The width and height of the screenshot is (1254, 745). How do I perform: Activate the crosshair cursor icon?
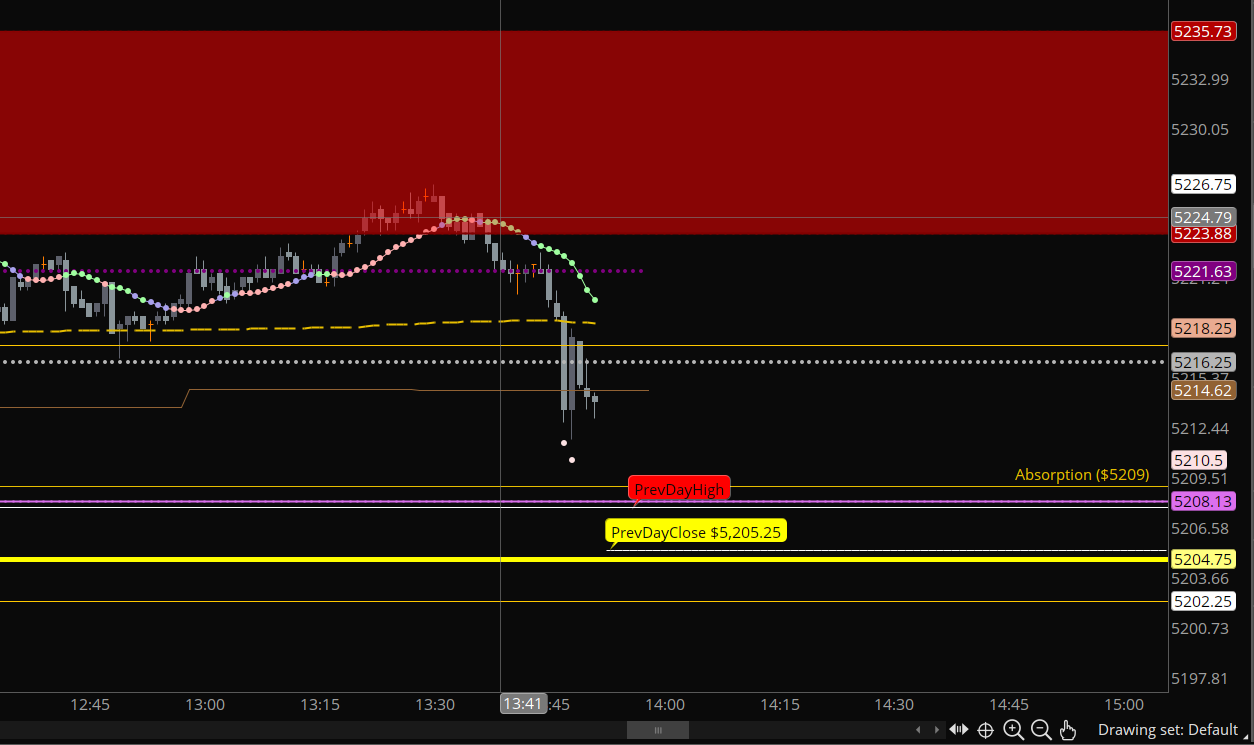(985, 730)
